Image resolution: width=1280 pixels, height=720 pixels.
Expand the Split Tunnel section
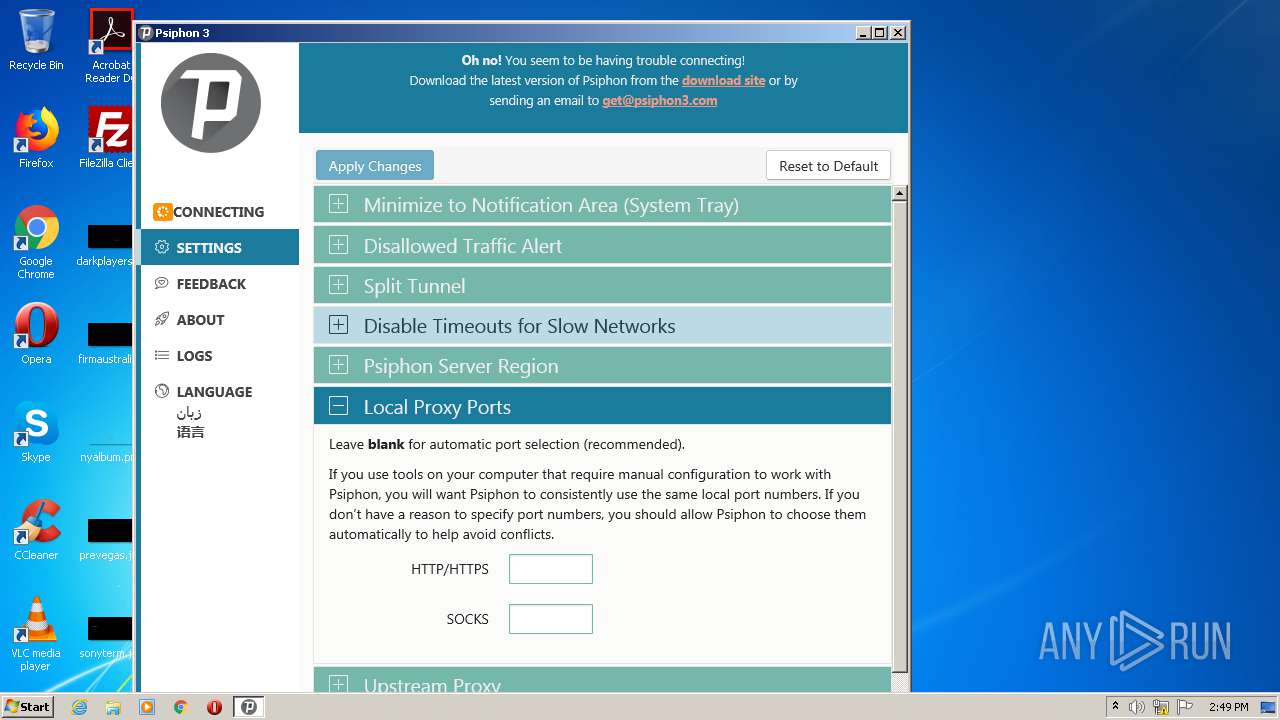coord(602,285)
